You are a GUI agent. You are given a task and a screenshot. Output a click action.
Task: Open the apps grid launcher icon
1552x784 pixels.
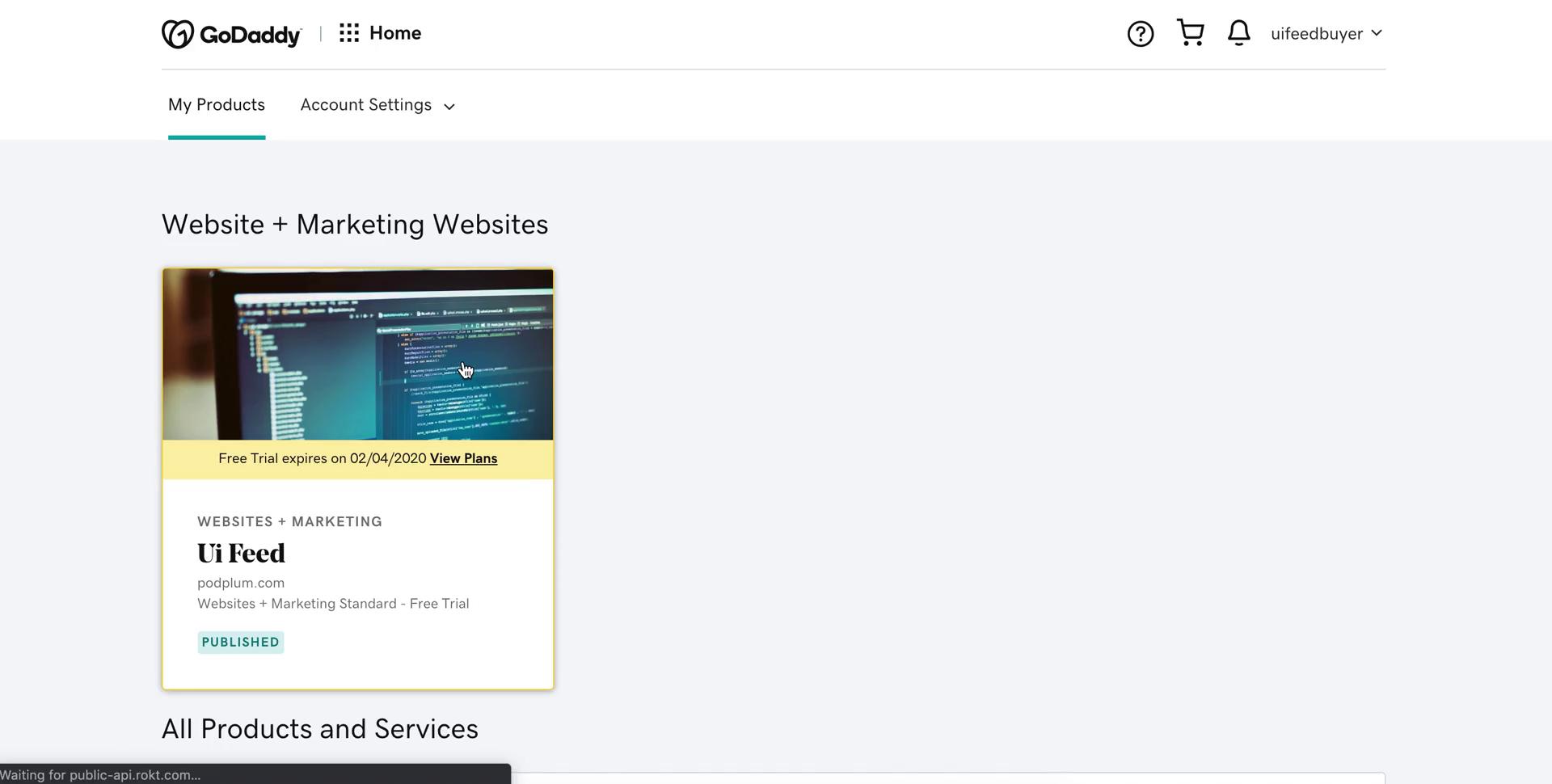tap(349, 33)
